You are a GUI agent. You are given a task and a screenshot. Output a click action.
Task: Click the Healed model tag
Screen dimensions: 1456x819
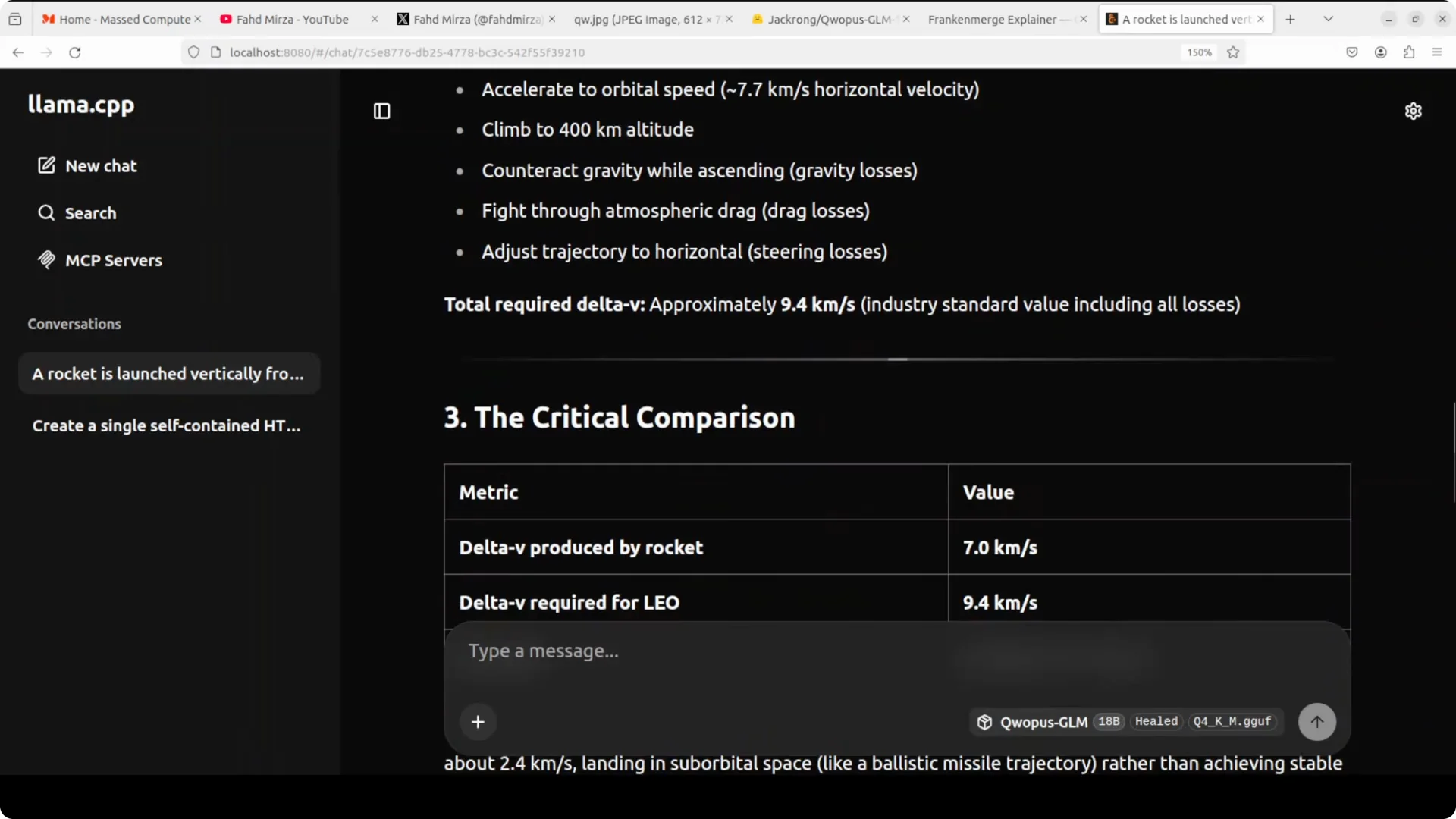(1156, 721)
